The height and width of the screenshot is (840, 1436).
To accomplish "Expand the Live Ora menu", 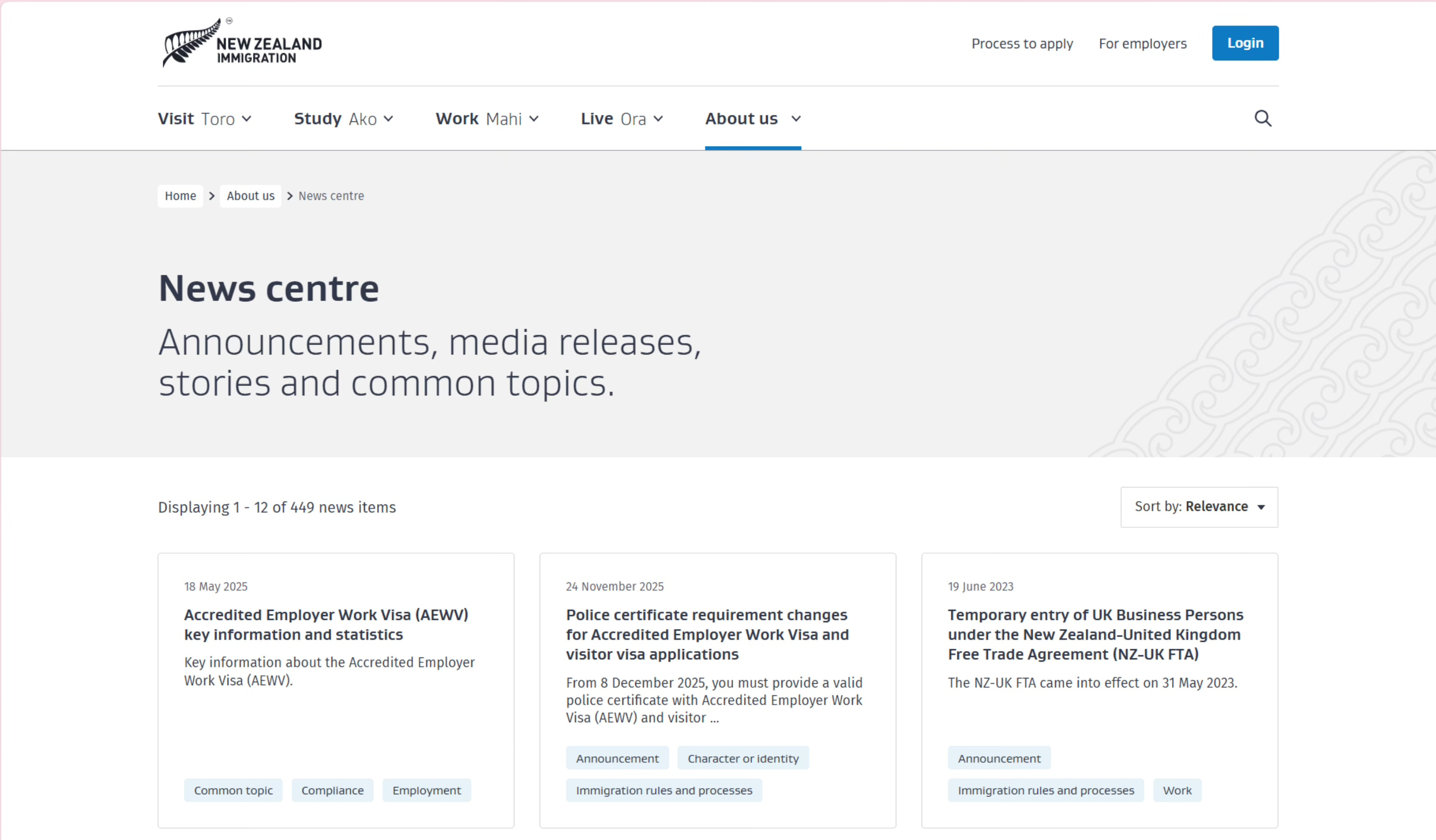I will point(622,118).
